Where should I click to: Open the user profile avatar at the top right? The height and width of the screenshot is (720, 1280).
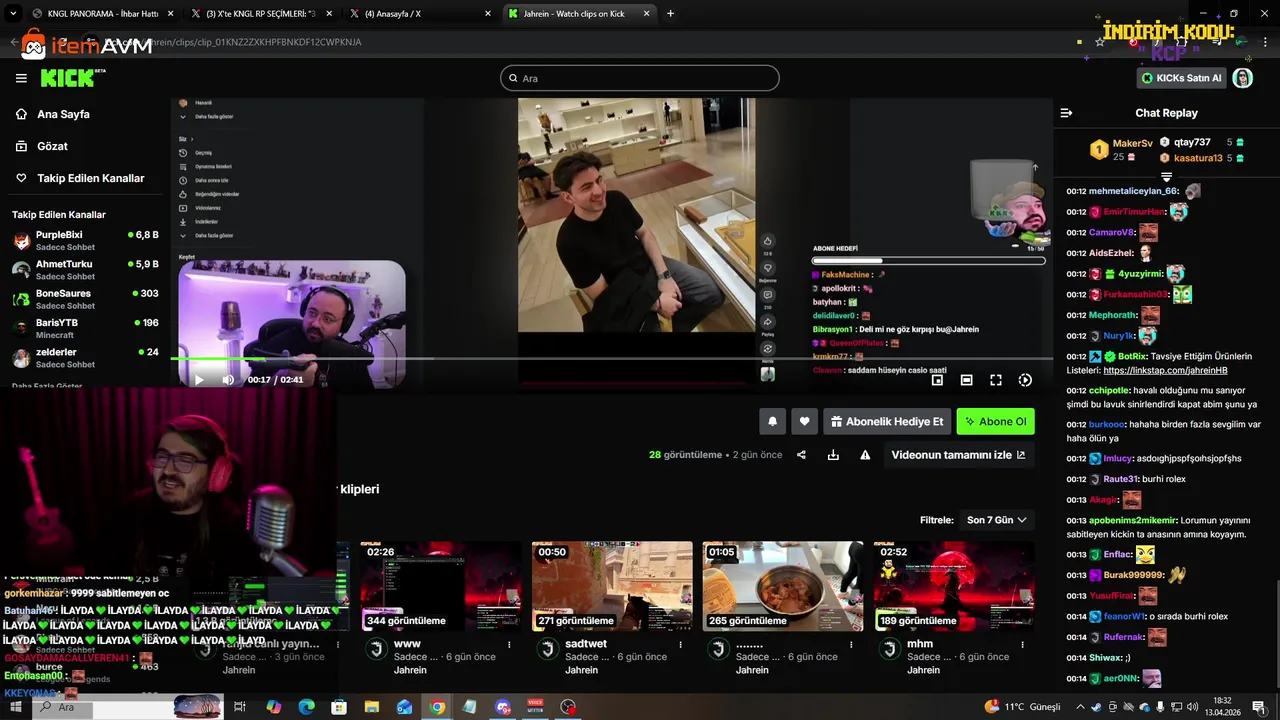point(1243,78)
